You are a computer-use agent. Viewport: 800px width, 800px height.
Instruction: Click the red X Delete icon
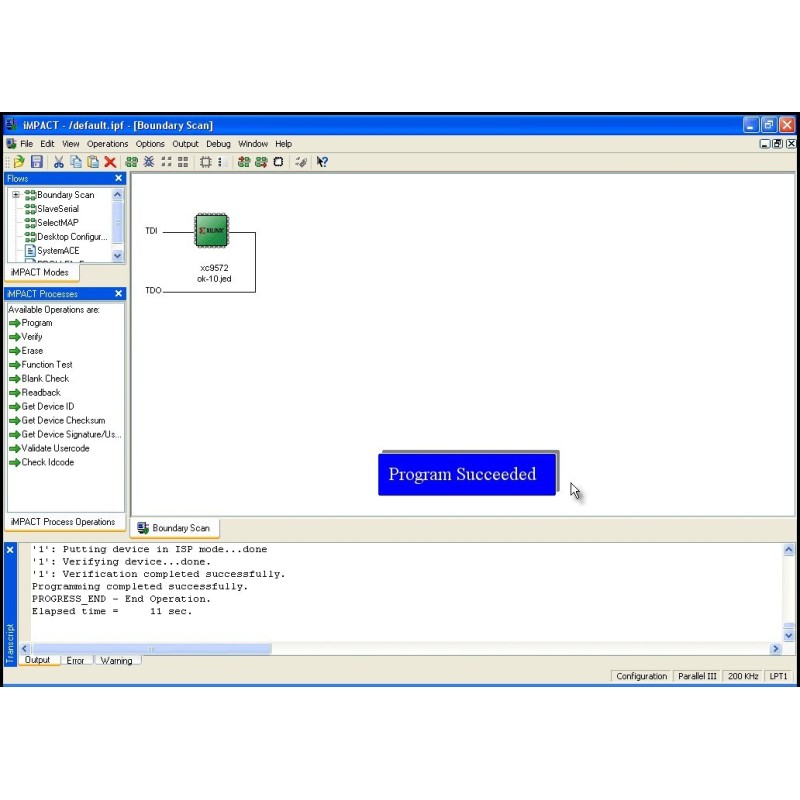tap(110, 162)
